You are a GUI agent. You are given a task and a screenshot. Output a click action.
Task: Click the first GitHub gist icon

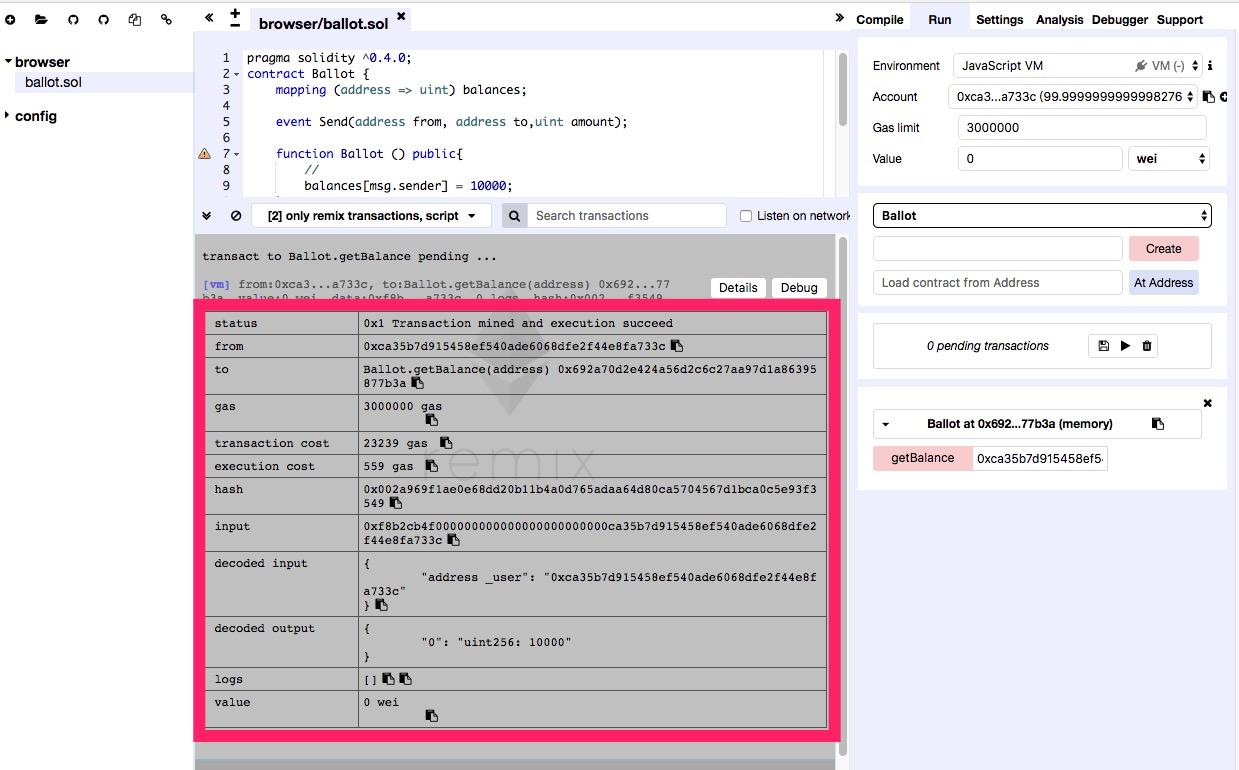point(73,19)
